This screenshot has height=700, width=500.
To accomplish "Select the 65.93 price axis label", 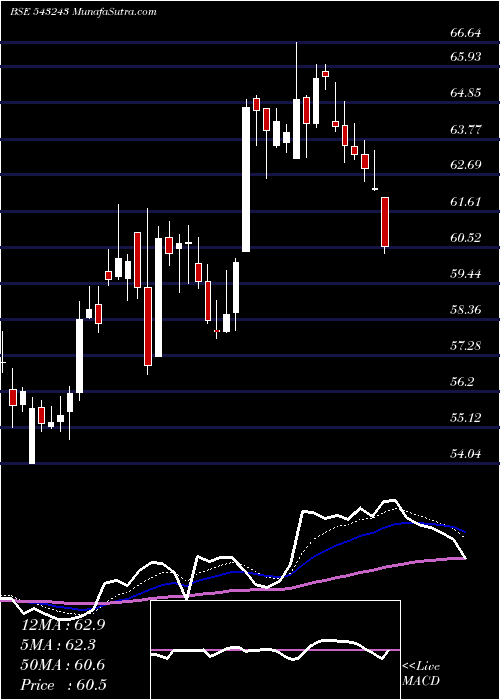I will pyautogui.click(x=466, y=57).
